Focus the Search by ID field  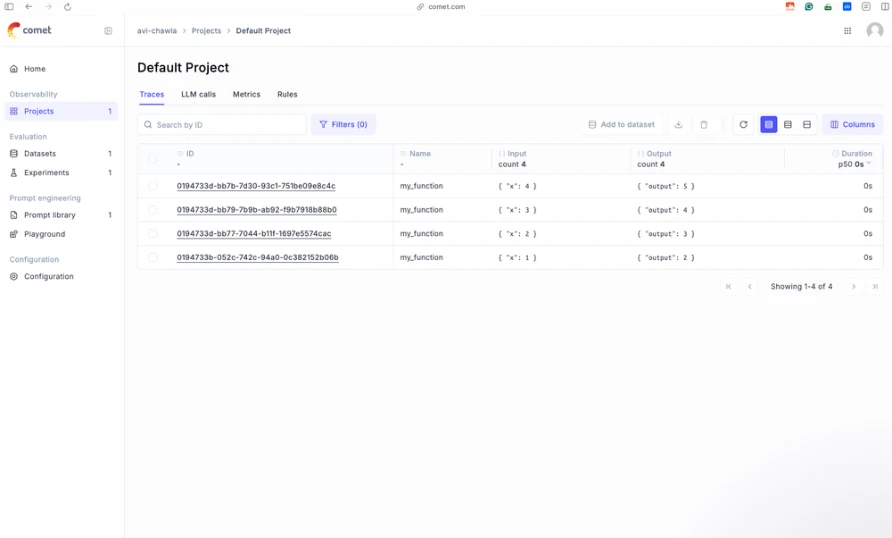[222, 125]
